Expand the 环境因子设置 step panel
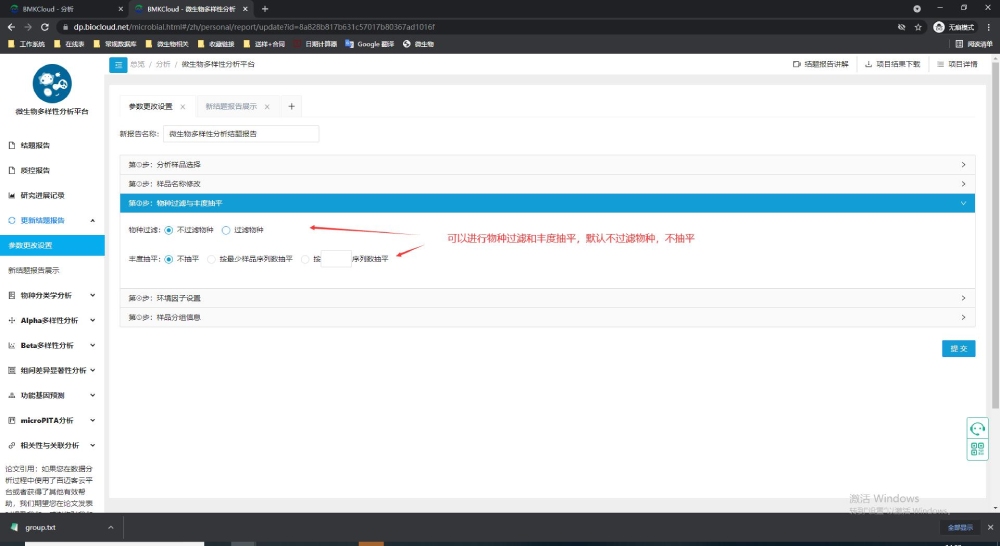 tap(546, 298)
